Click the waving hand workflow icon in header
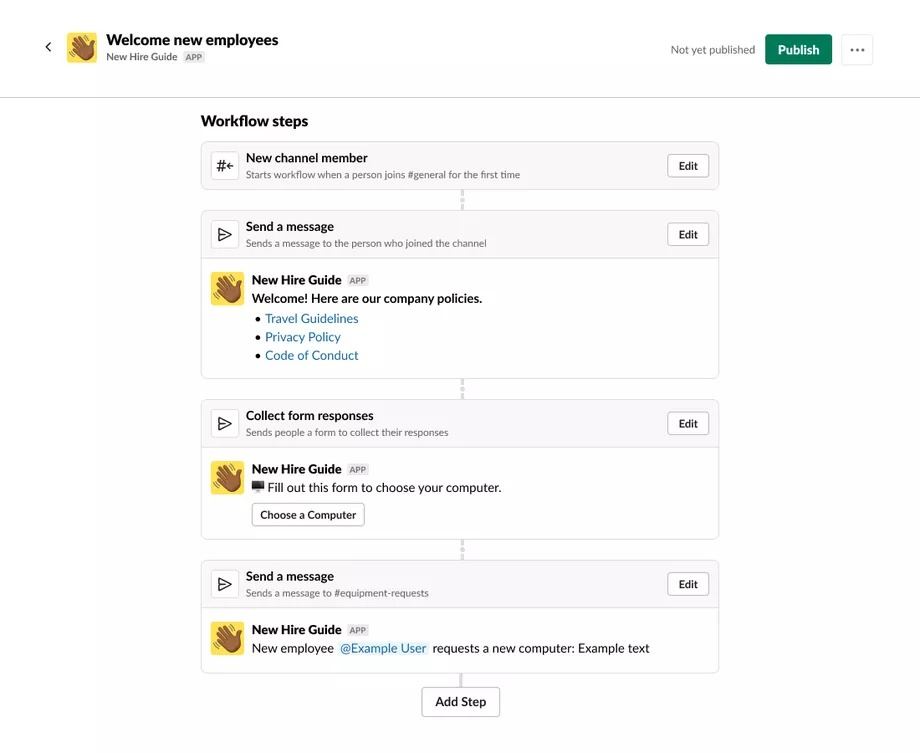Screen dimensions: 920x753 click(82, 48)
